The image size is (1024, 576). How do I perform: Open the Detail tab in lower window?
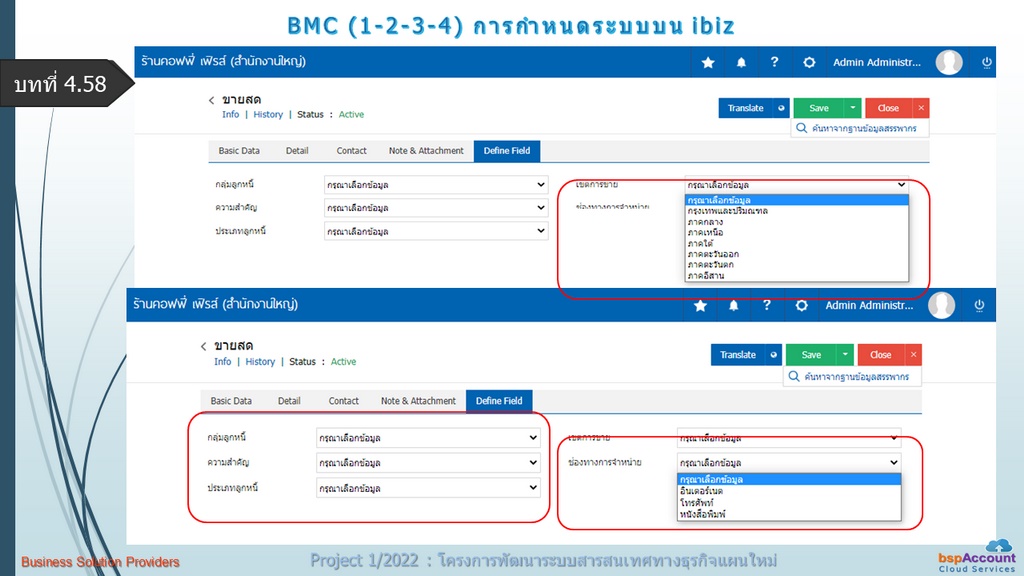[x=289, y=401]
